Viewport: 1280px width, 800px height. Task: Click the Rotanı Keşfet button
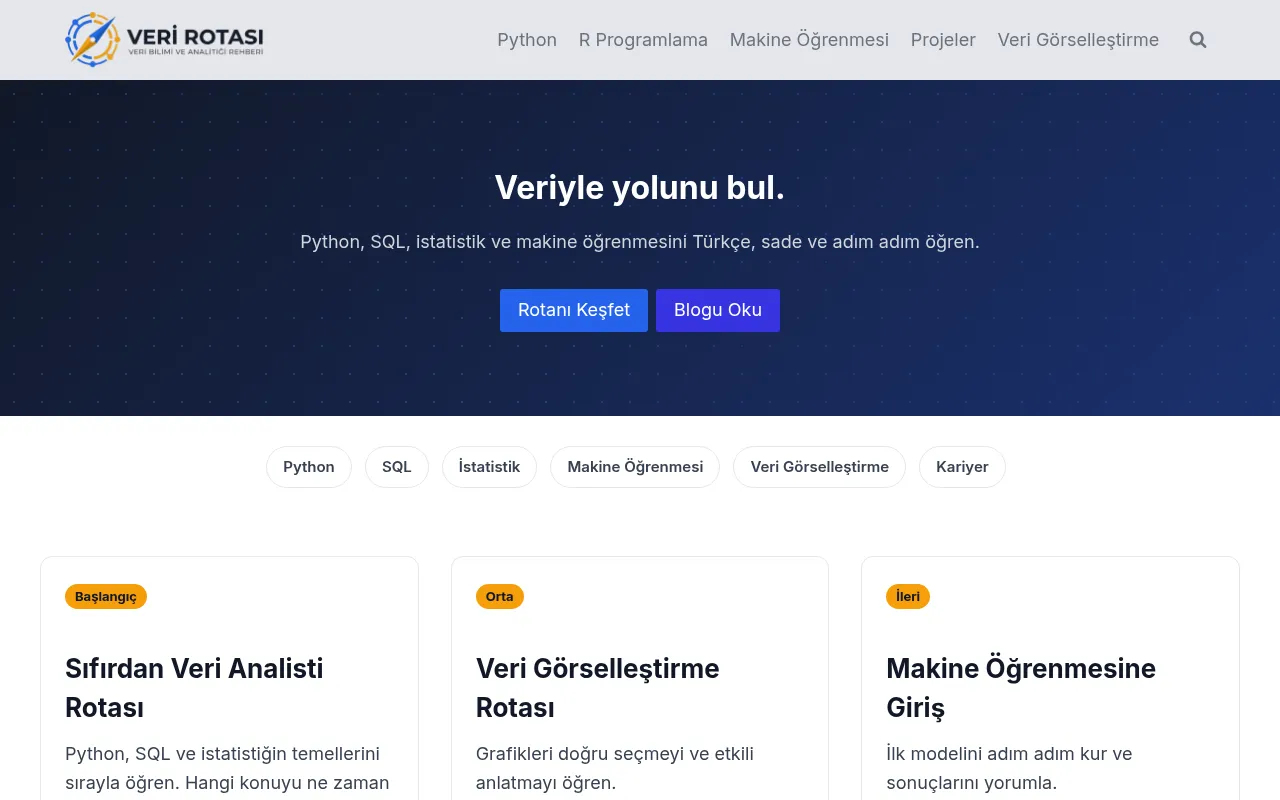(574, 310)
